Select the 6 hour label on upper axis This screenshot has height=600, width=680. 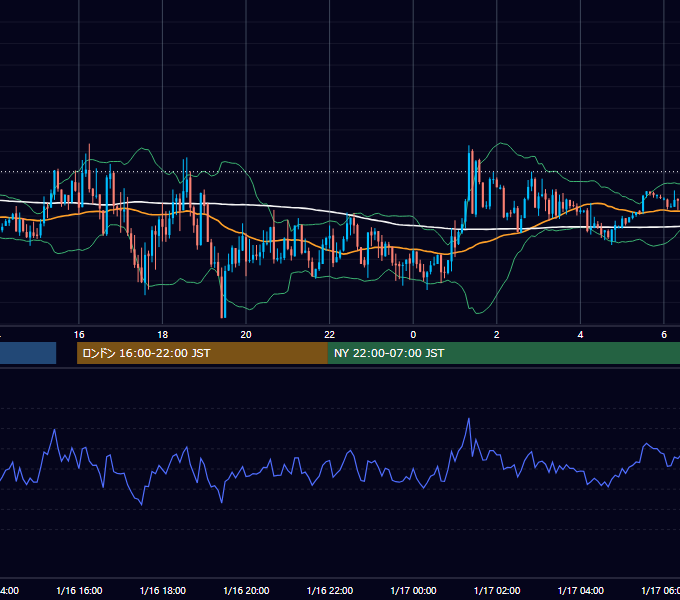(664, 335)
